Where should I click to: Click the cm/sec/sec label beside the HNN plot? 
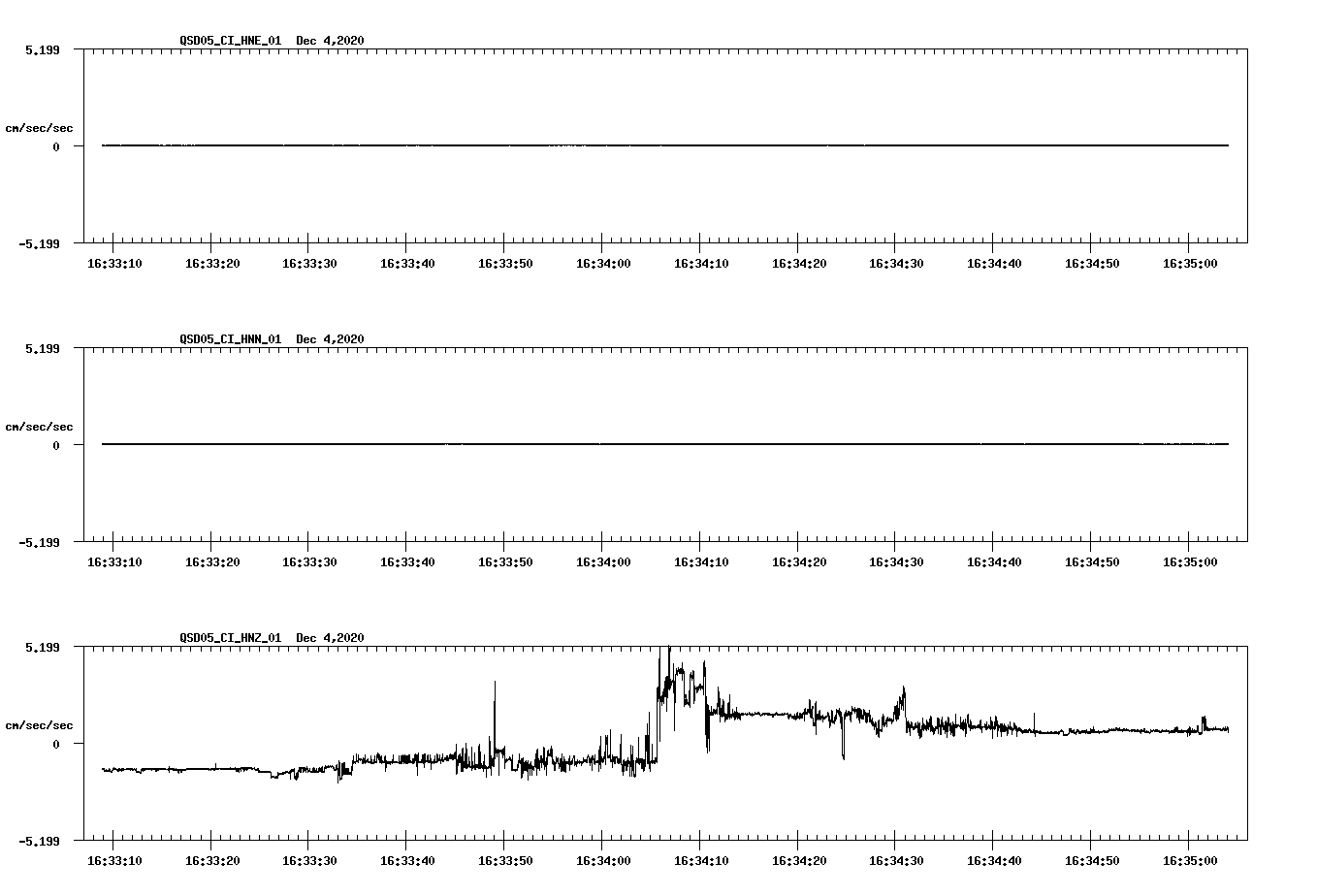click(x=41, y=426)
